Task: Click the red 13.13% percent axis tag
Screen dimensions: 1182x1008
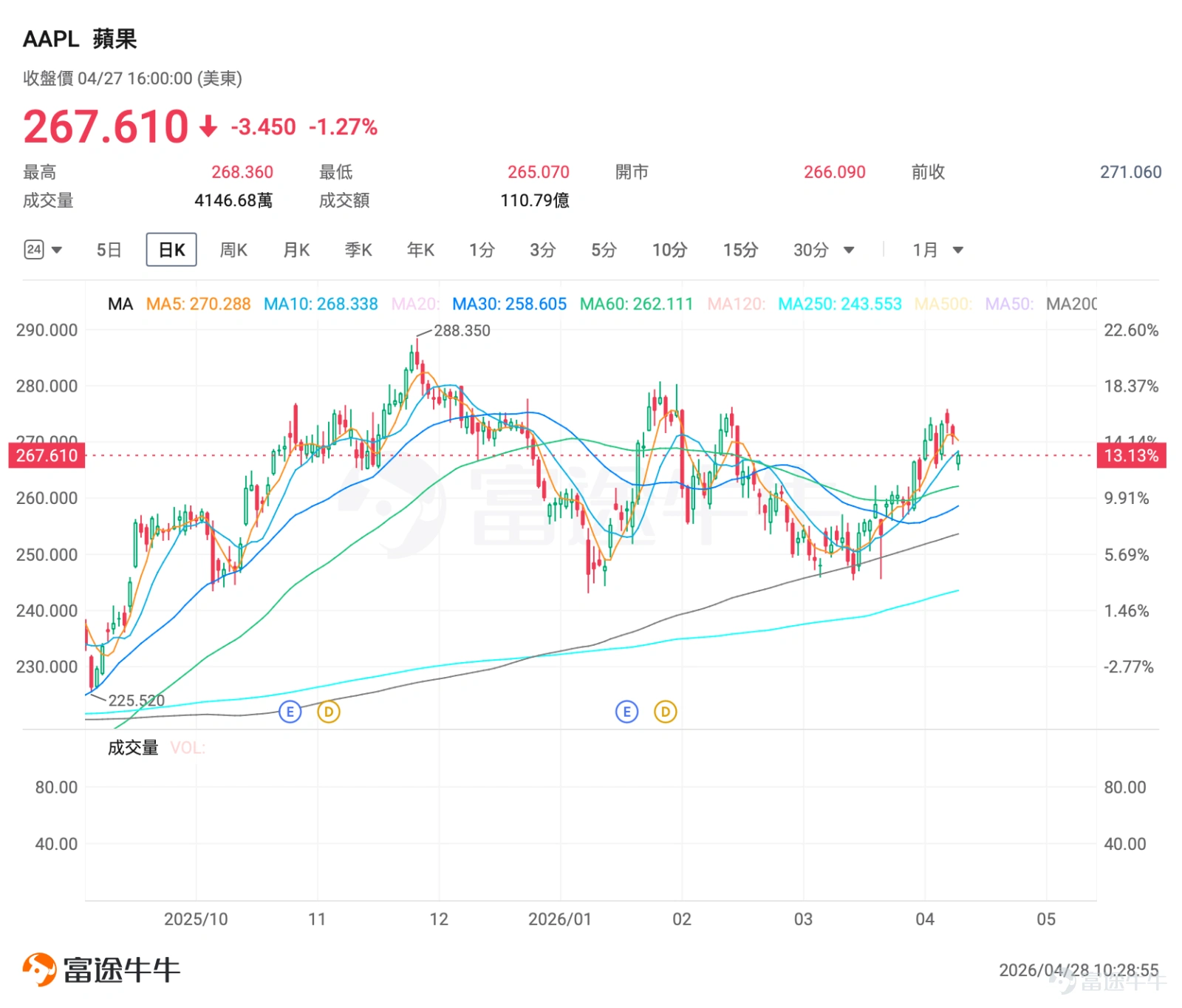Action: click(x=1131, y=455)
